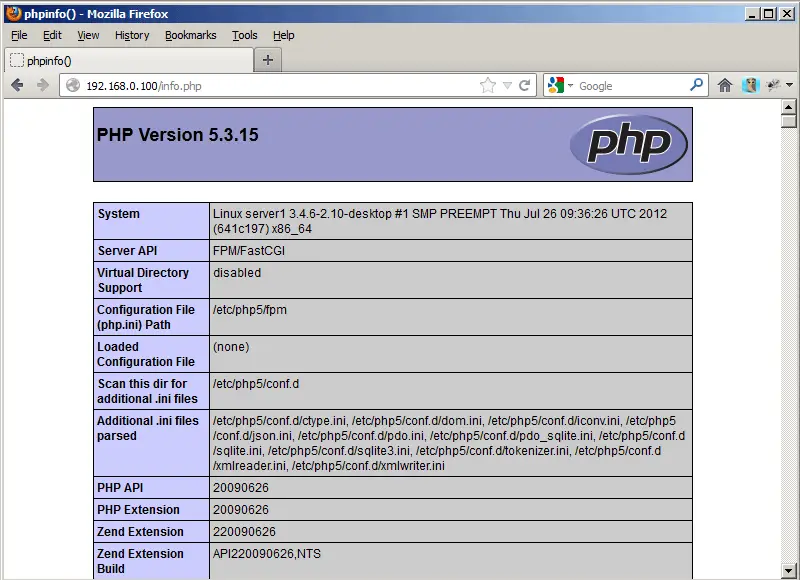Reload the current page
800x580 pixels.
pyautogui.click(x=524, y=85)
